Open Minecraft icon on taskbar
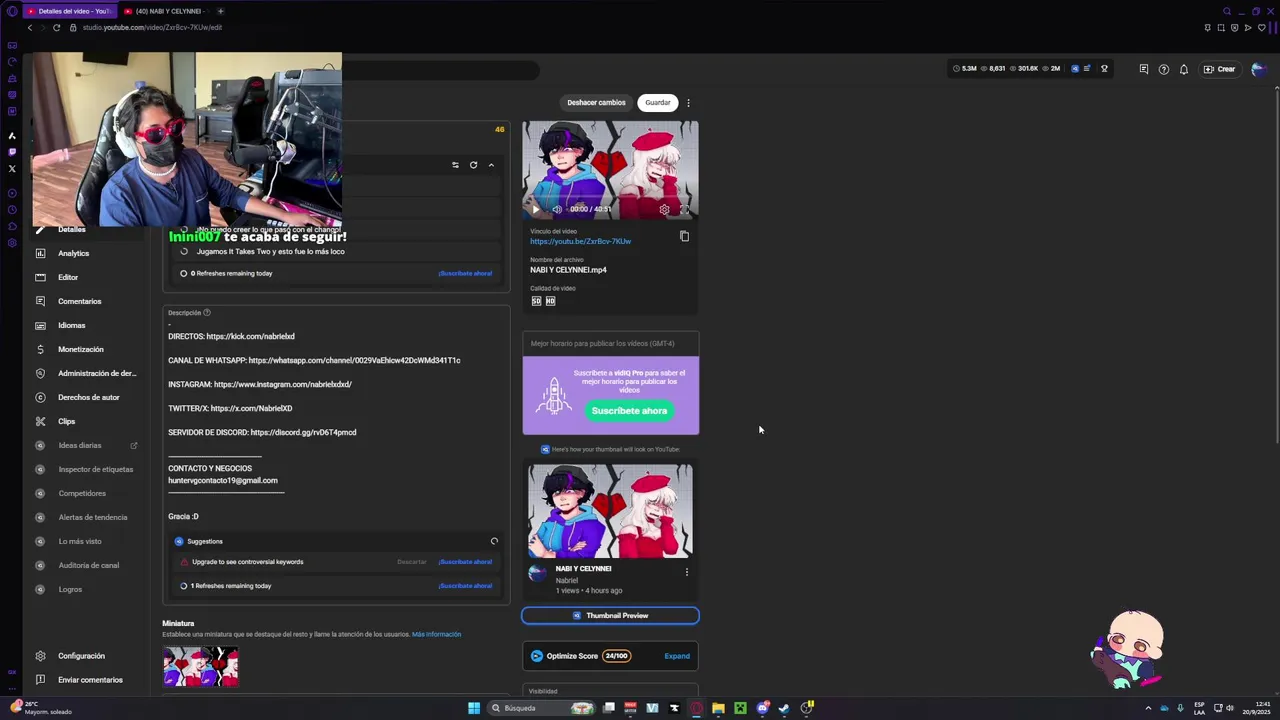Viewport: 1280px width, 720px height. (x=740, y=708)
